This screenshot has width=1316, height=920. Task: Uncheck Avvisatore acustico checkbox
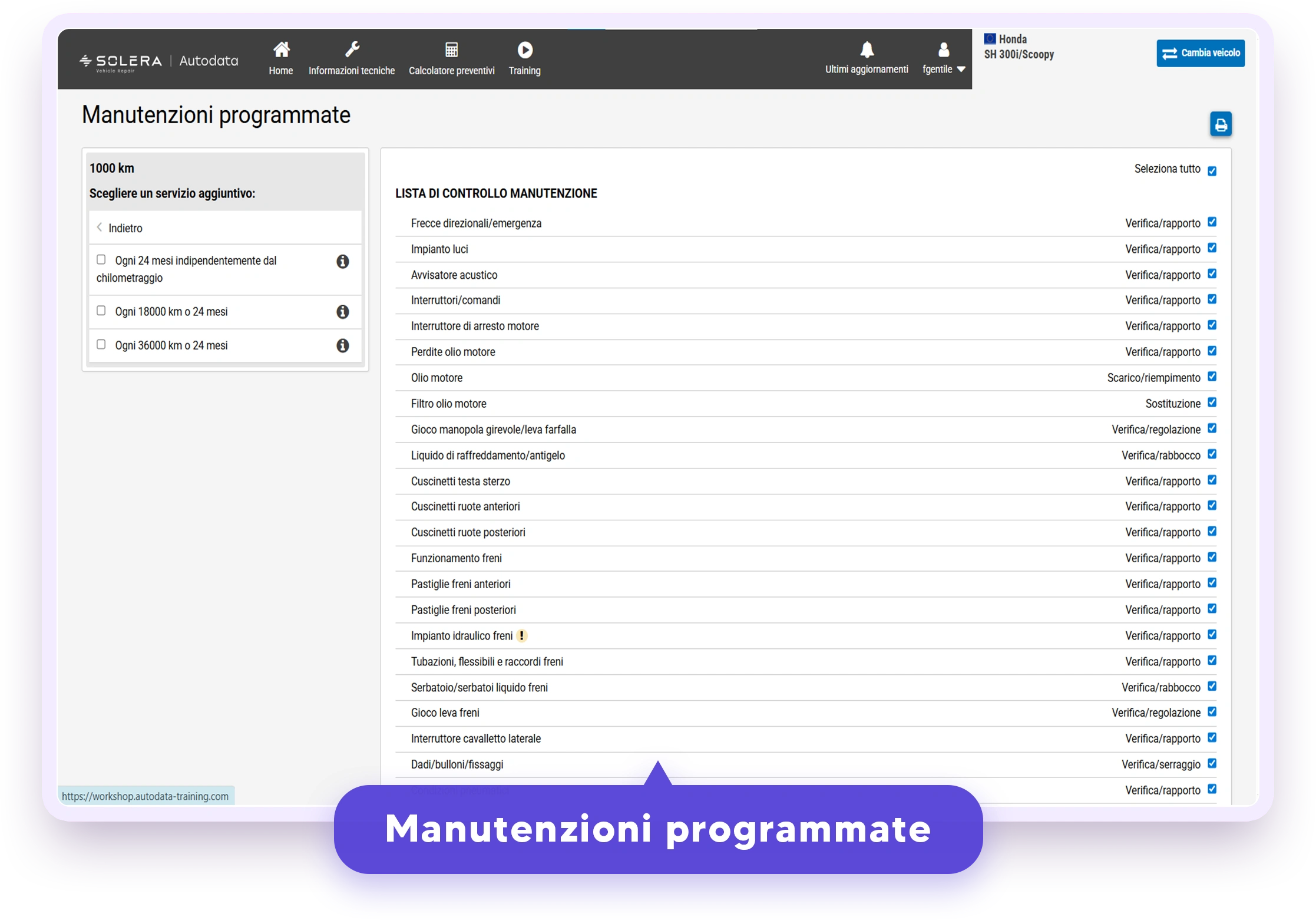click(1212, 274)
